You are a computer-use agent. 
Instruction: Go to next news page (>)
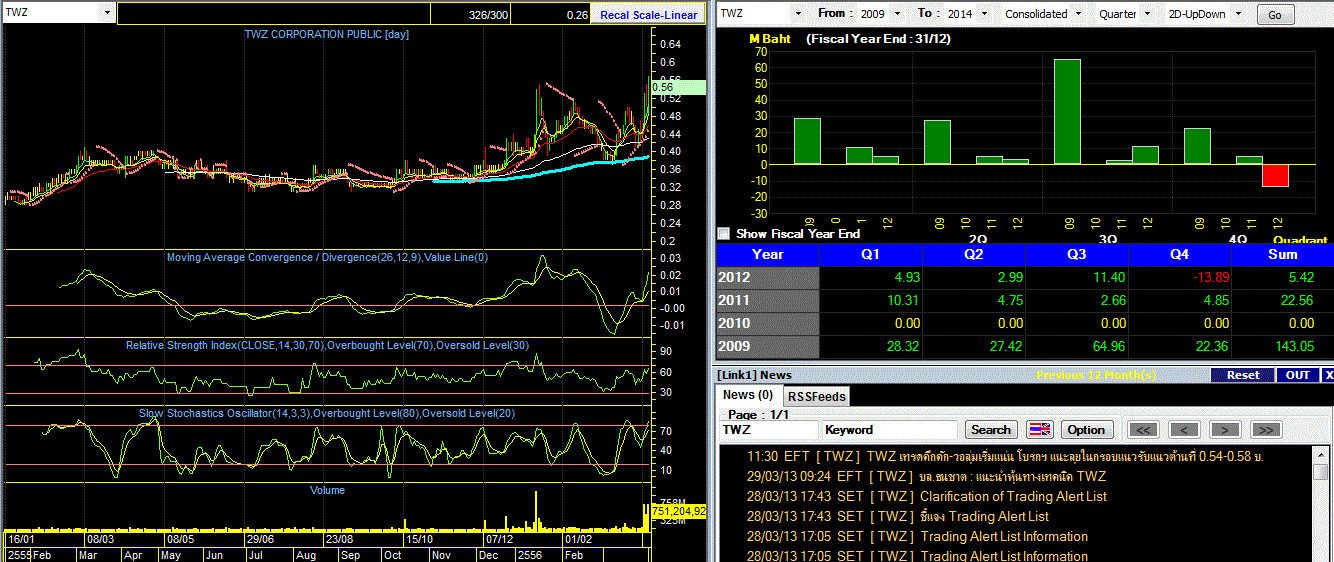click(x=1224, y=430)
